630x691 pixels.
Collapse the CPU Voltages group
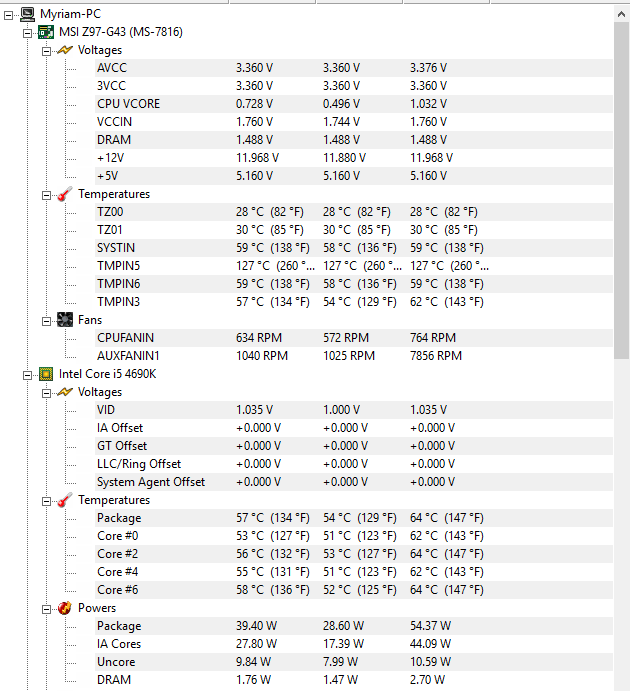[46, 393]
